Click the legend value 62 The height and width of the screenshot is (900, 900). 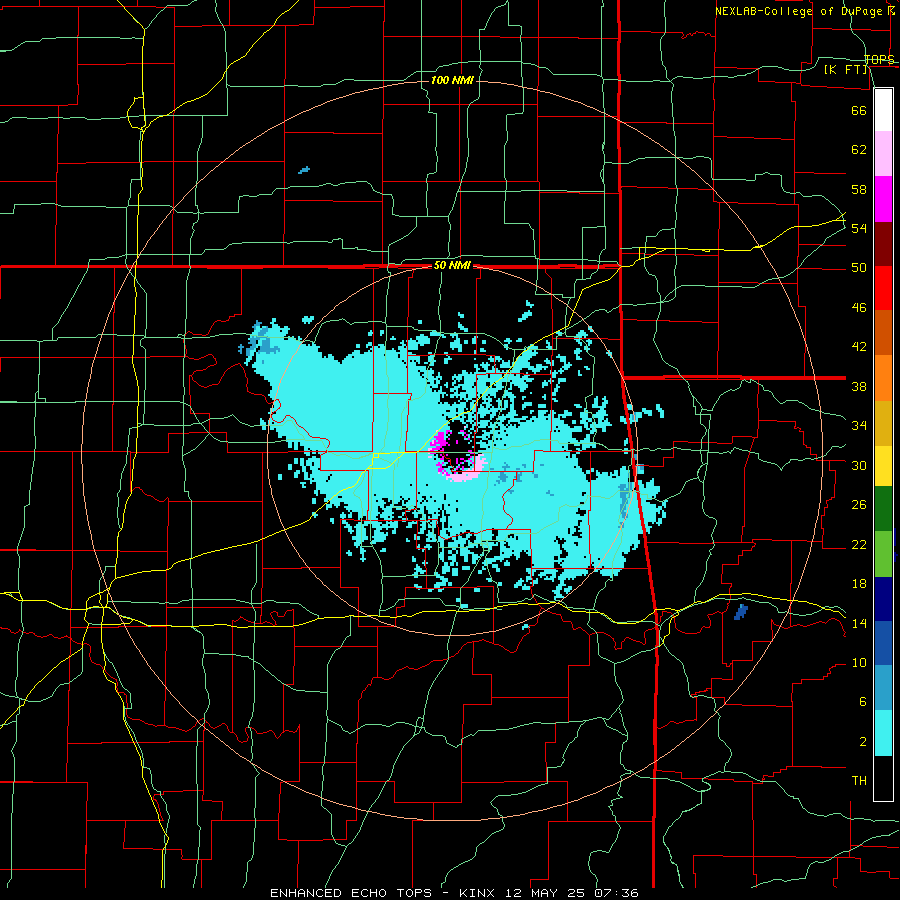point(859,150)
